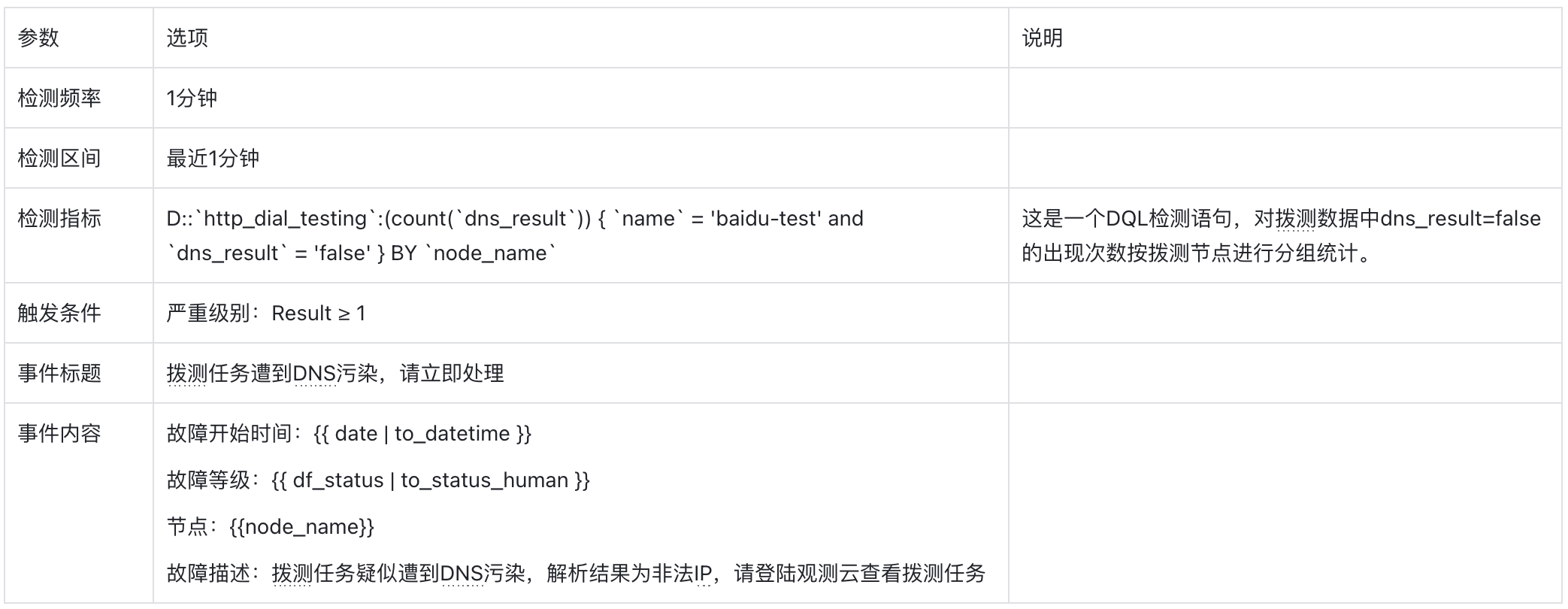Viewport: 1568px width, 609px height.
Task: Click the 故障开始时间 template line
Action: pyautogui.click(x=349, y=434)
